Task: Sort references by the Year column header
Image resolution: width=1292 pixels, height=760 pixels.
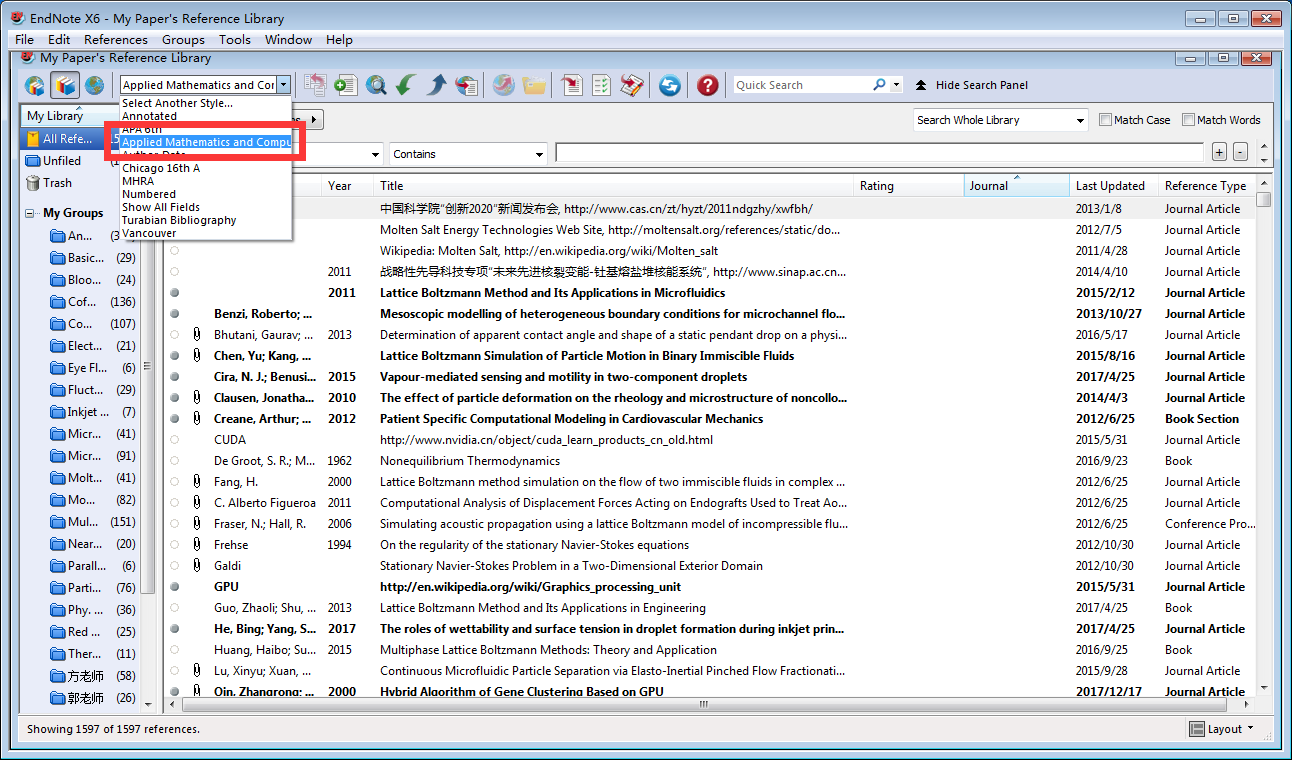Action: 348,186
